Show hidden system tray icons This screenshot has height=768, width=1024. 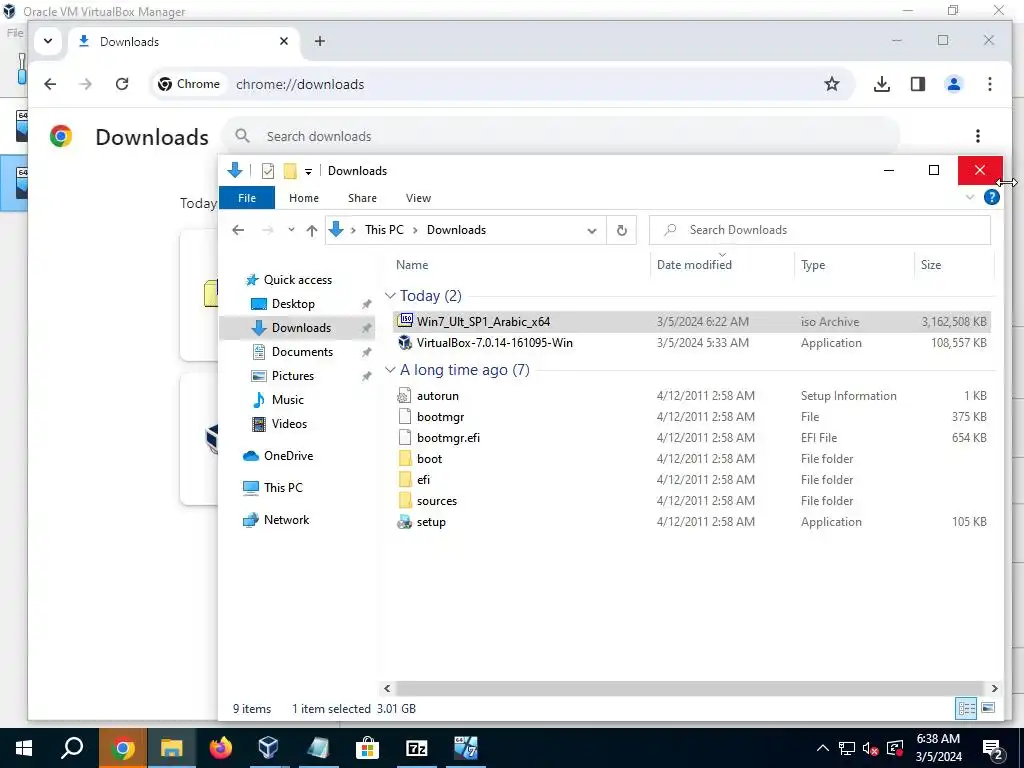coord(822,748)
